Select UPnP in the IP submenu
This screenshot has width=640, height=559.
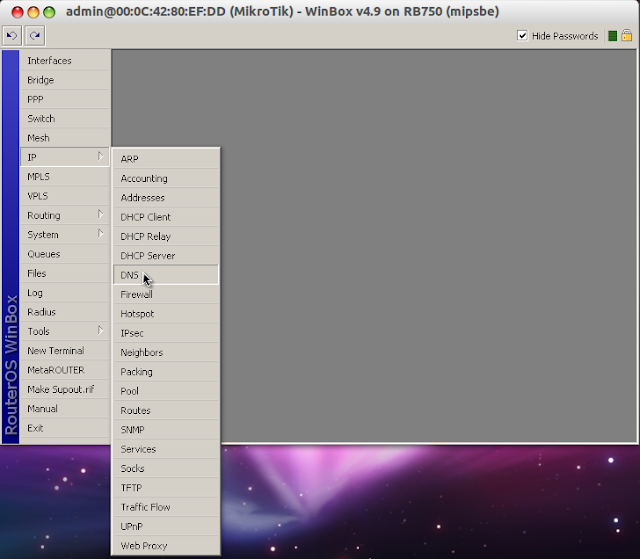tap(166, 526)
